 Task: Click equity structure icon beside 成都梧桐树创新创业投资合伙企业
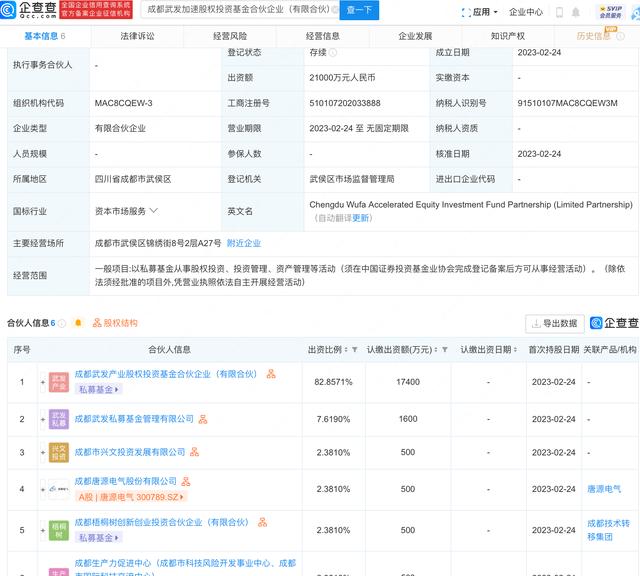(263, 522)
